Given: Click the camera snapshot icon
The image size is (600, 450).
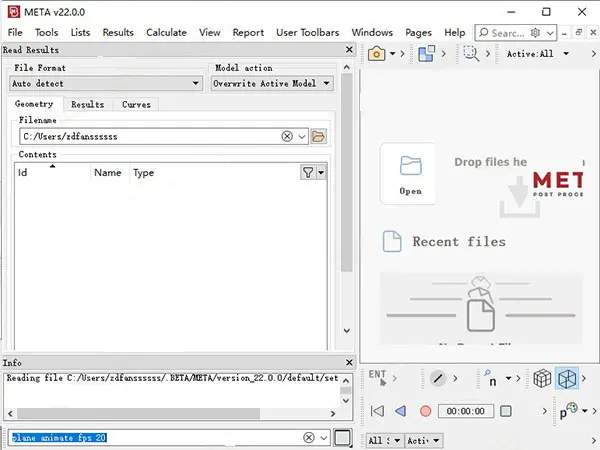Looking at the screenshot, I should (376, 54).
